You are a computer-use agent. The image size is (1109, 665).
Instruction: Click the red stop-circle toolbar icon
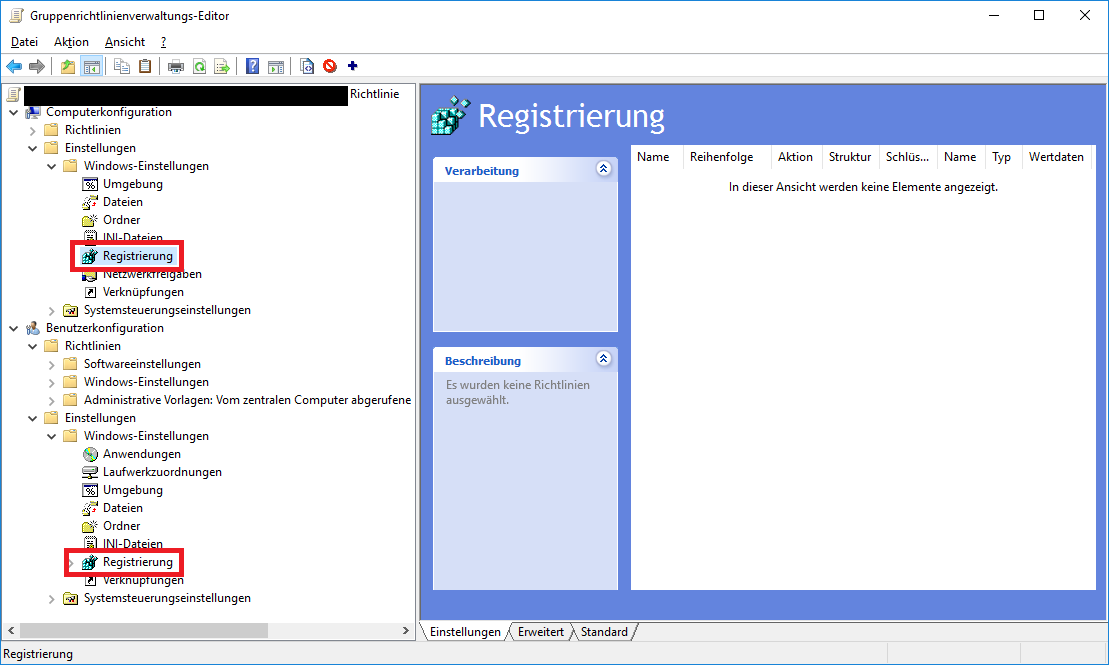tap(330, 66)
